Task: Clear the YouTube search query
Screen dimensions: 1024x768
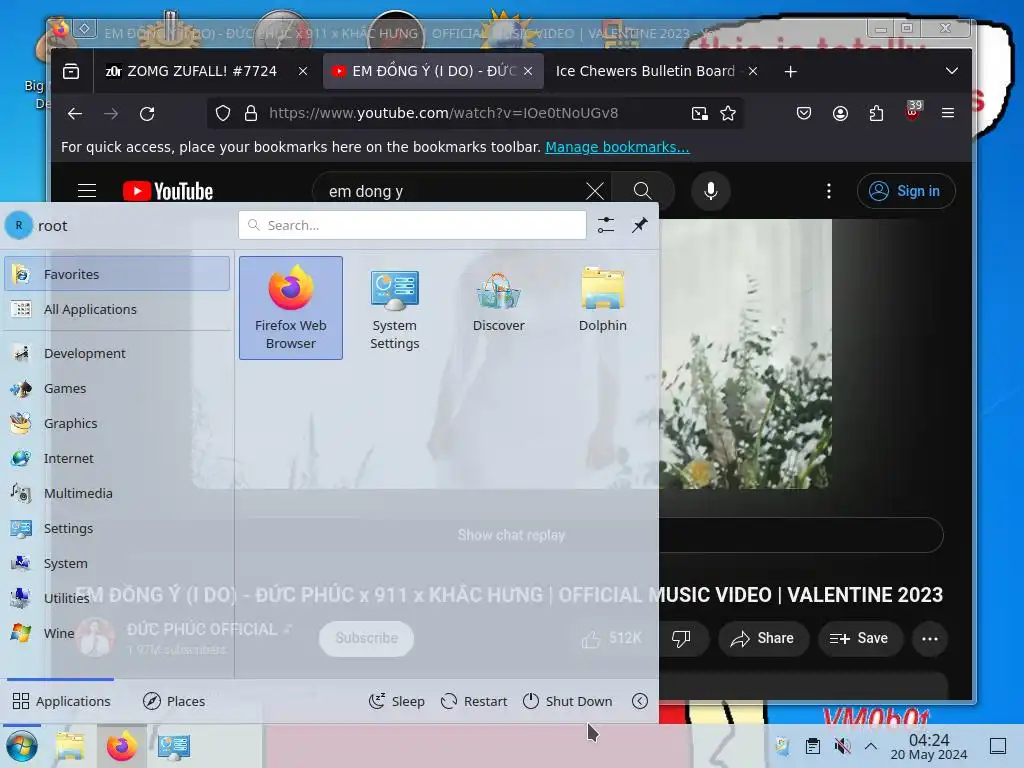Action: [594, 191]
